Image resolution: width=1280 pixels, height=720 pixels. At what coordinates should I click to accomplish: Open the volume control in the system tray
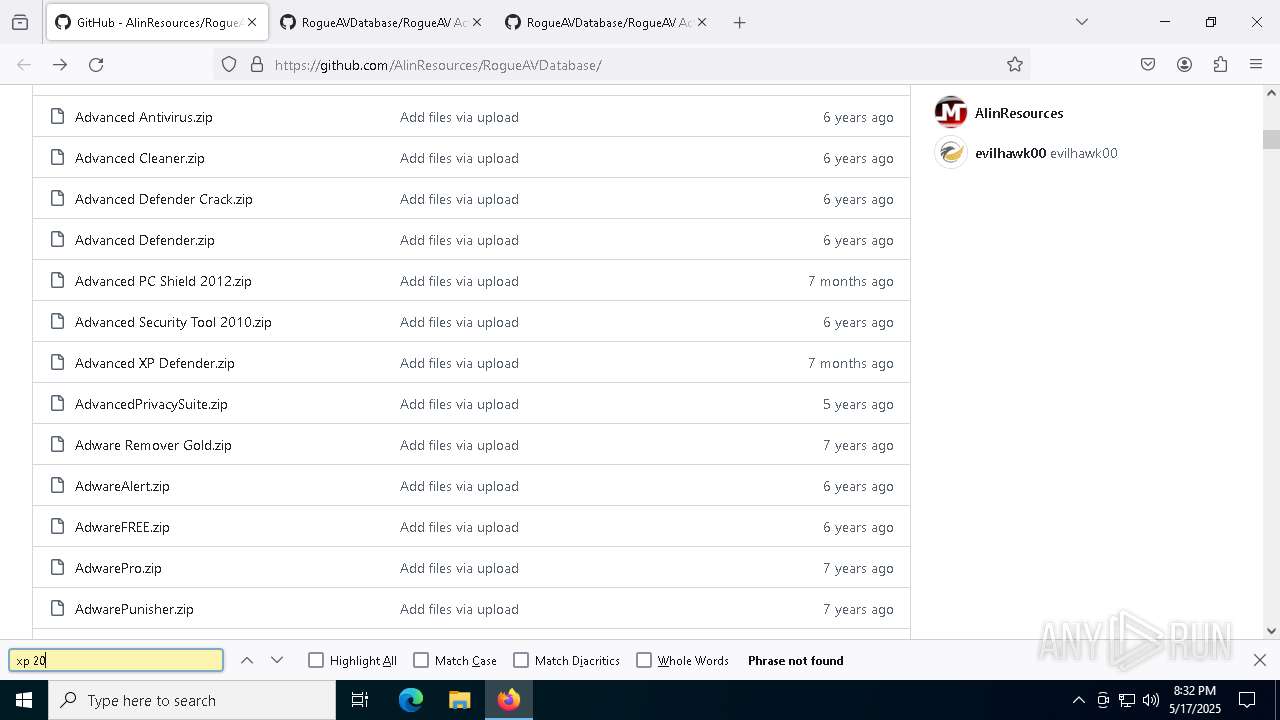[x=1150, y=700]
